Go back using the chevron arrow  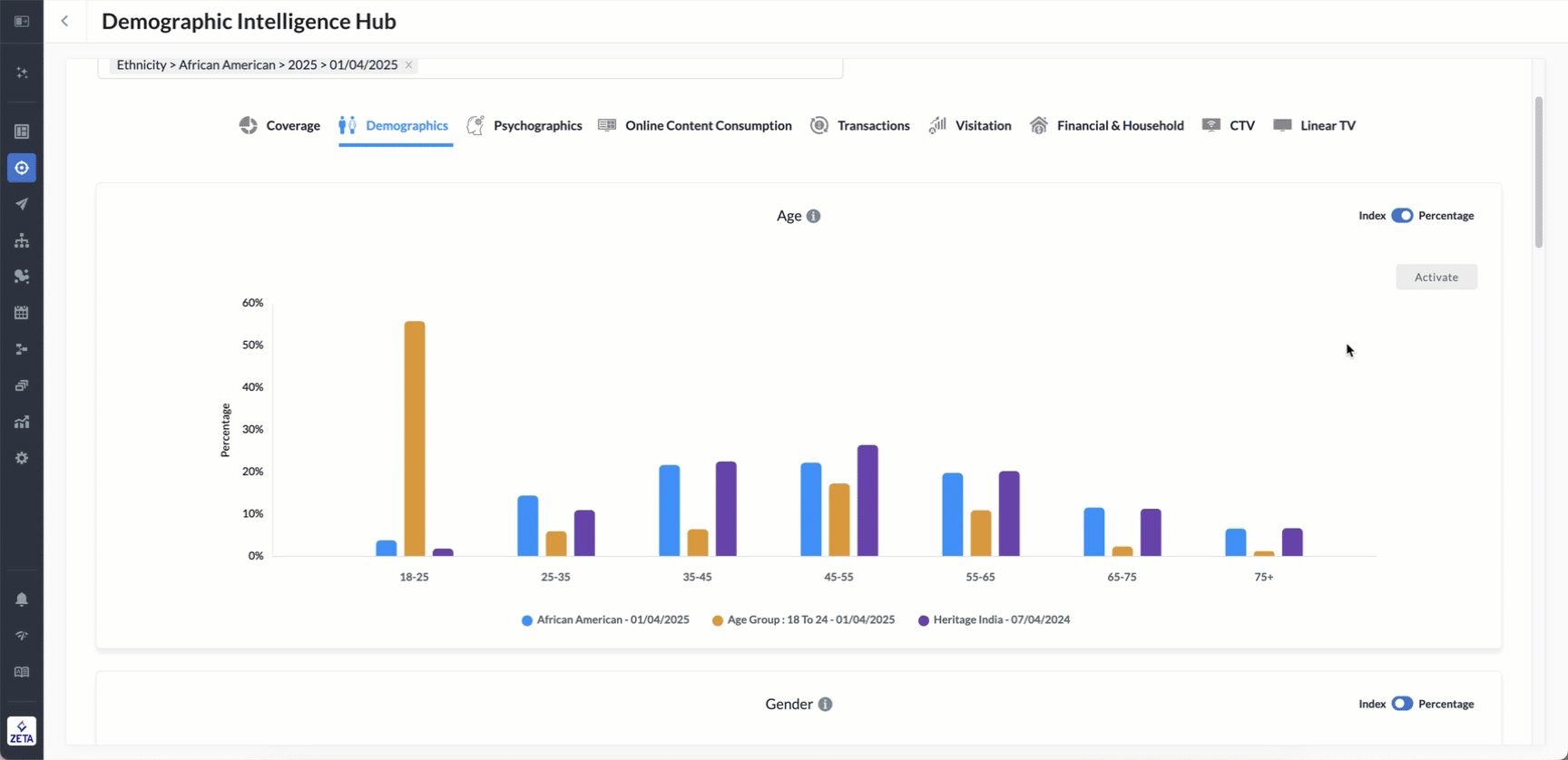pyautogui.click(x=64, y=21)
